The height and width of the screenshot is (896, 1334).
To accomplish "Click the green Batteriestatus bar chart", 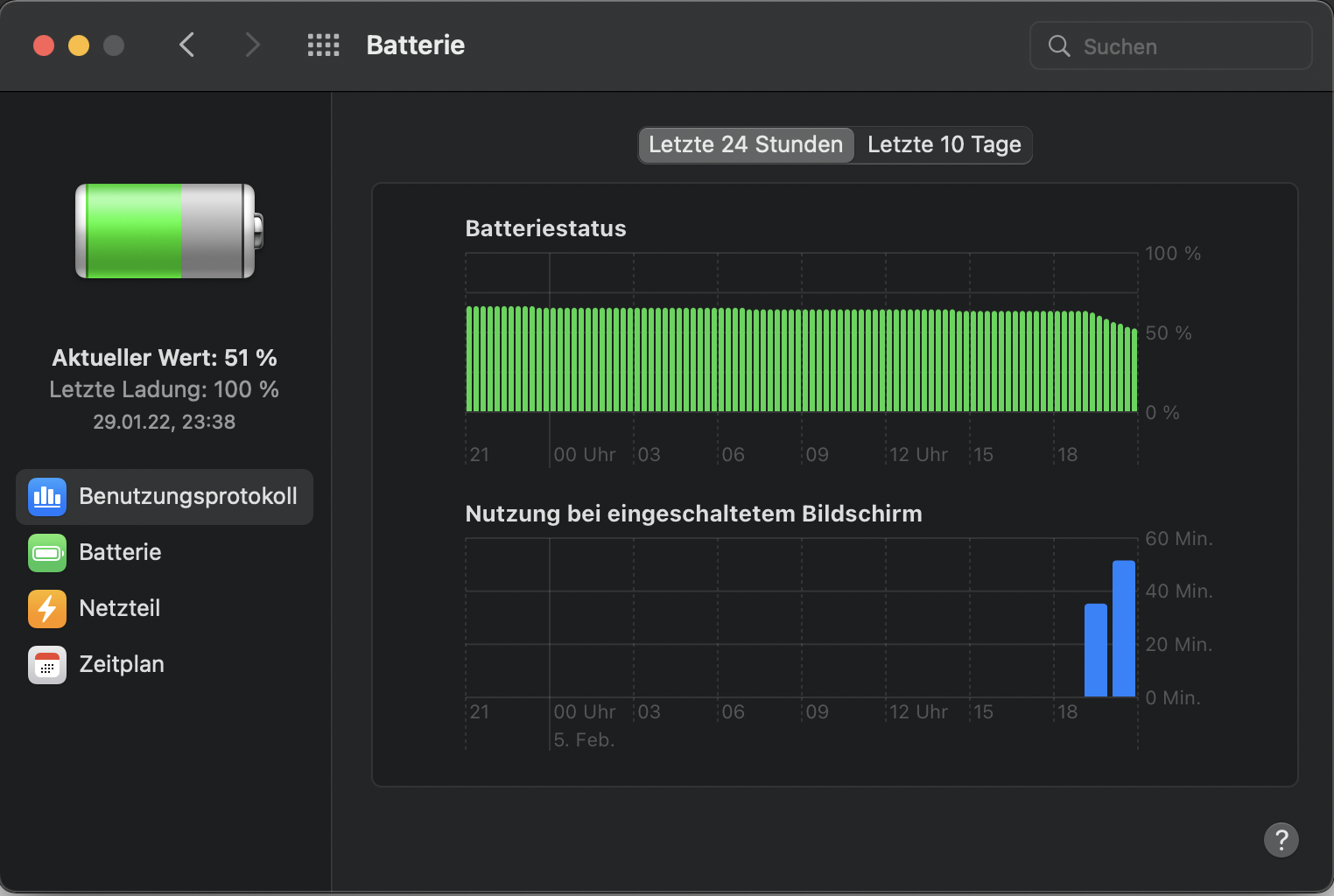I will point(801,360).
